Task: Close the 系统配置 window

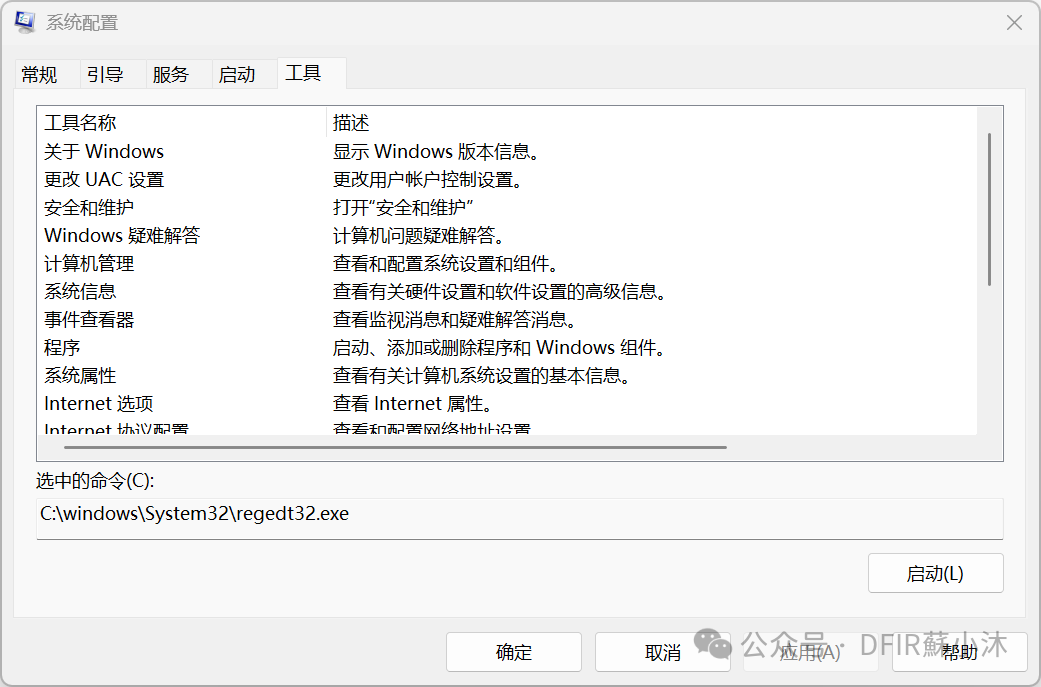Action: pos(1014,23)
